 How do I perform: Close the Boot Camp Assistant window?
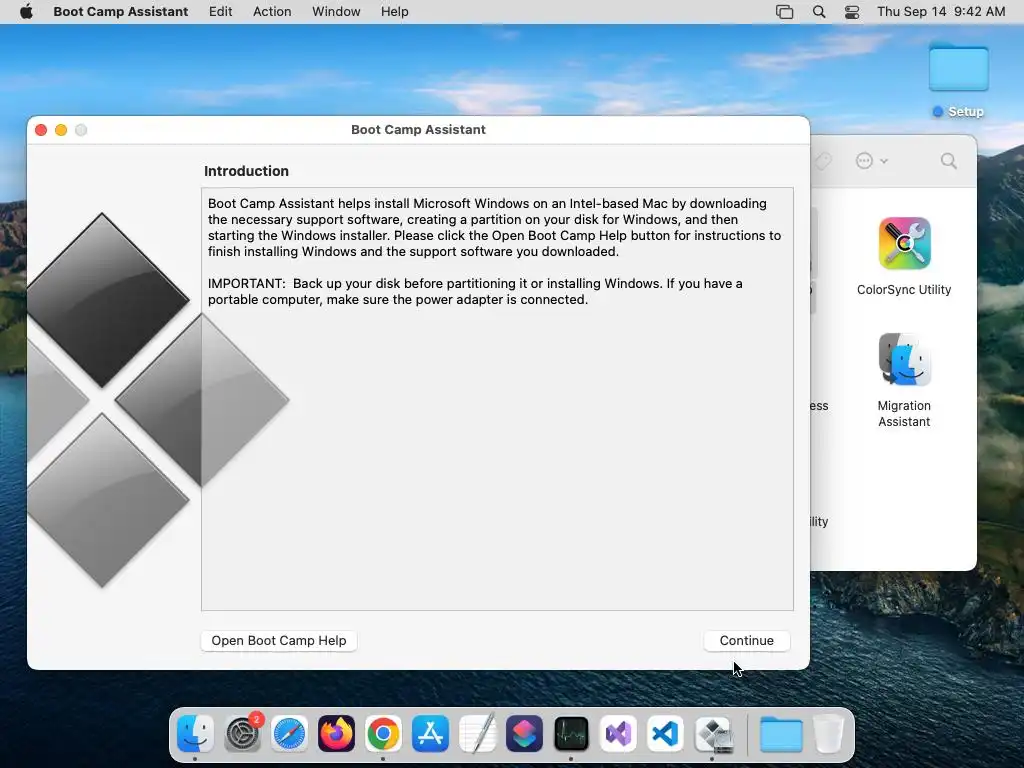(41, 130)
